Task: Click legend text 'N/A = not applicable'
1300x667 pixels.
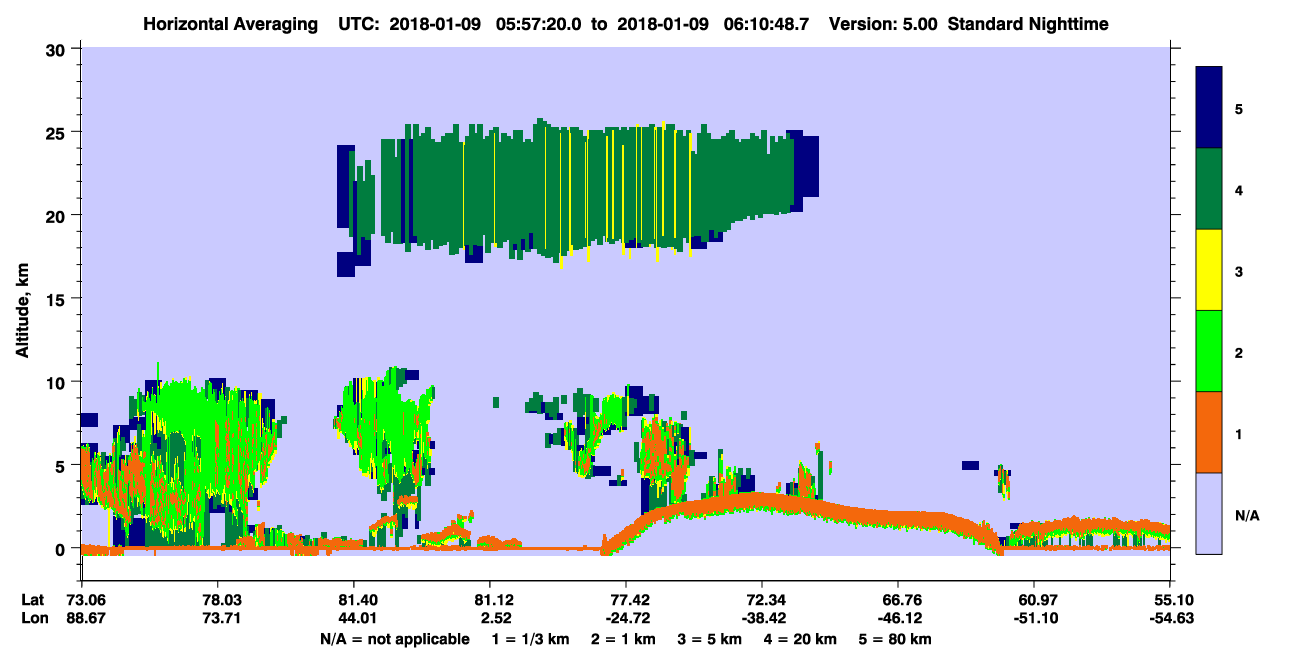Action: pyautogui.click(x=394, y=639)
